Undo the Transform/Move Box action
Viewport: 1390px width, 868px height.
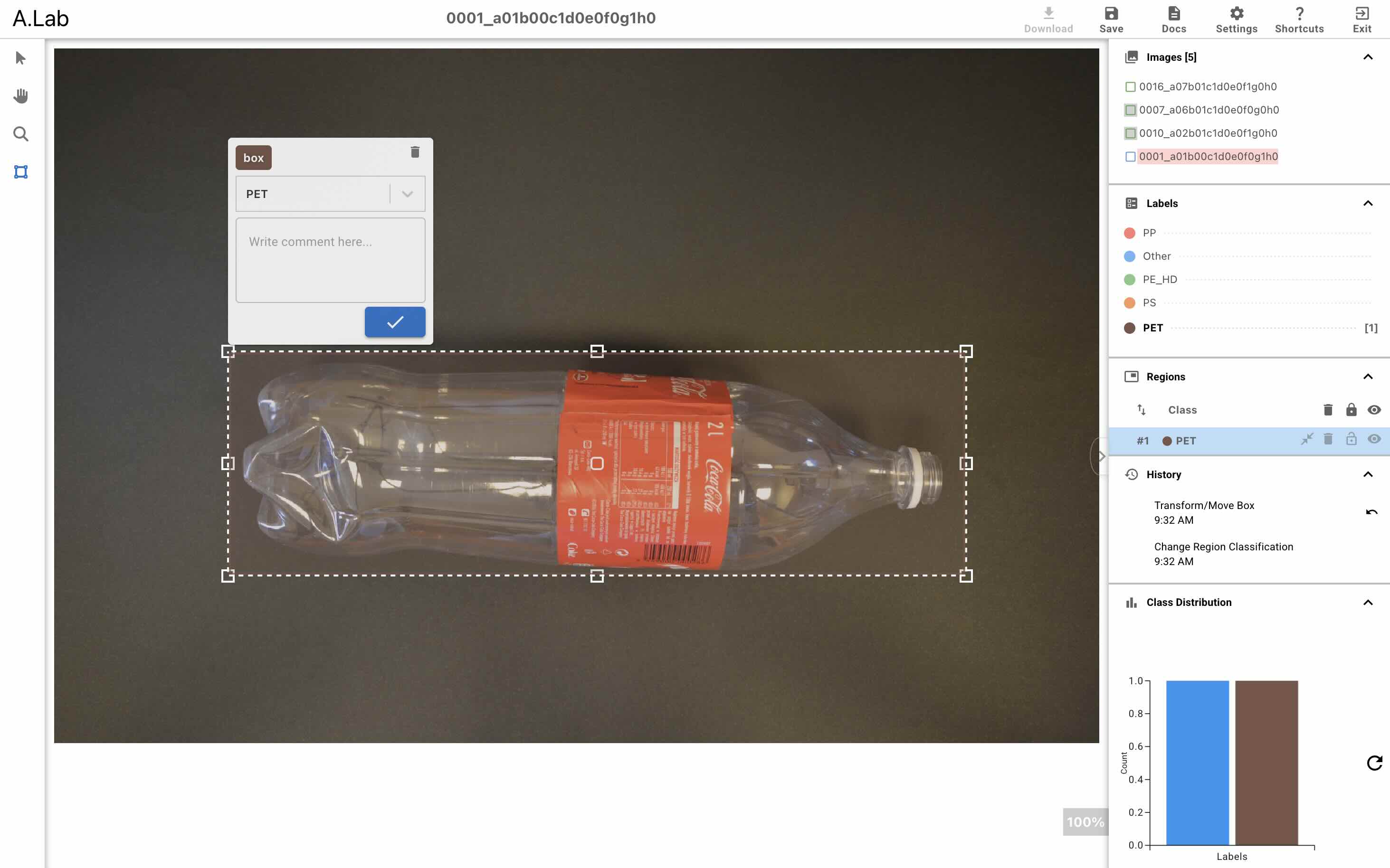click(1371, 512)
